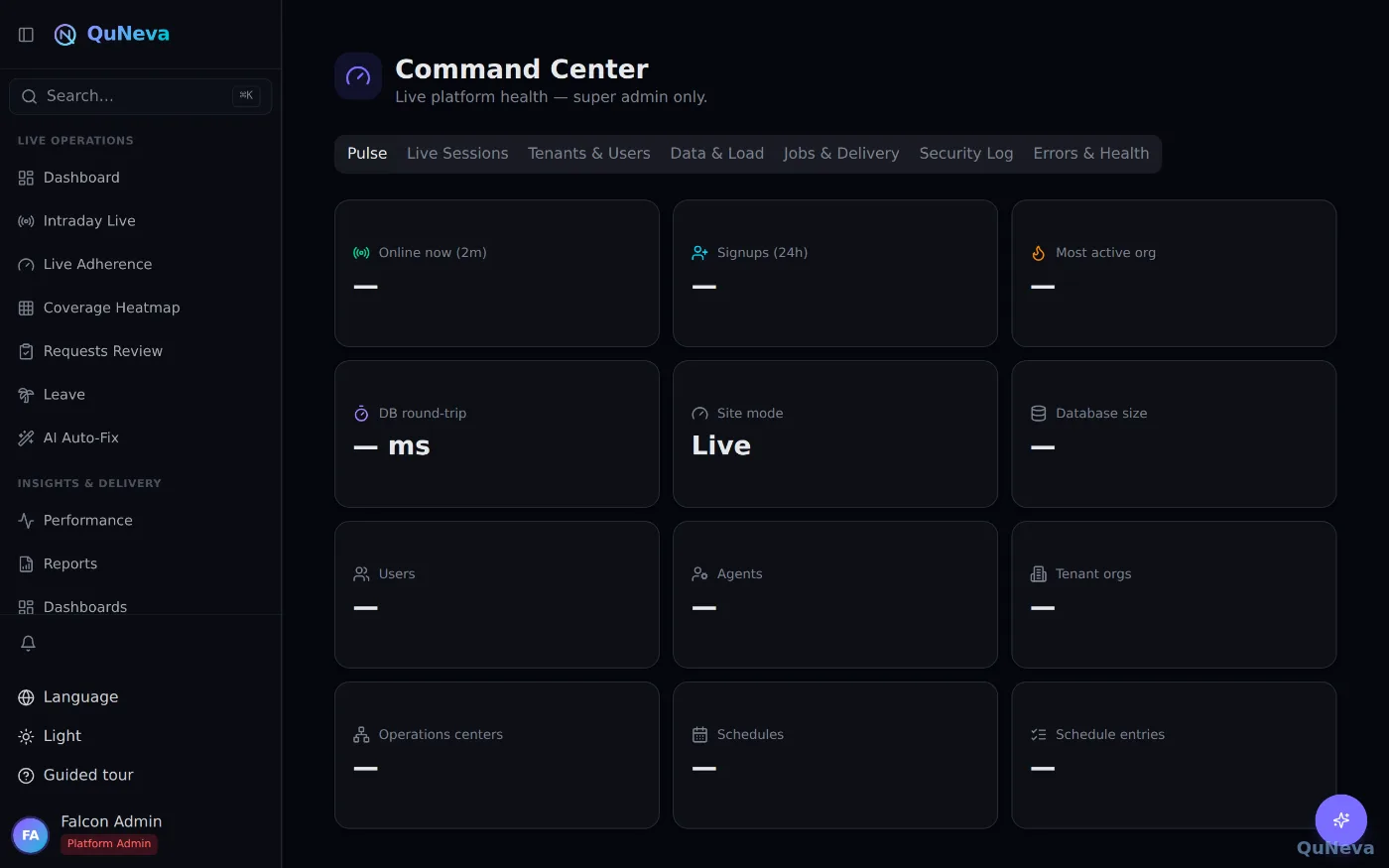Click the Leave palm tree icon

(26, 395)
